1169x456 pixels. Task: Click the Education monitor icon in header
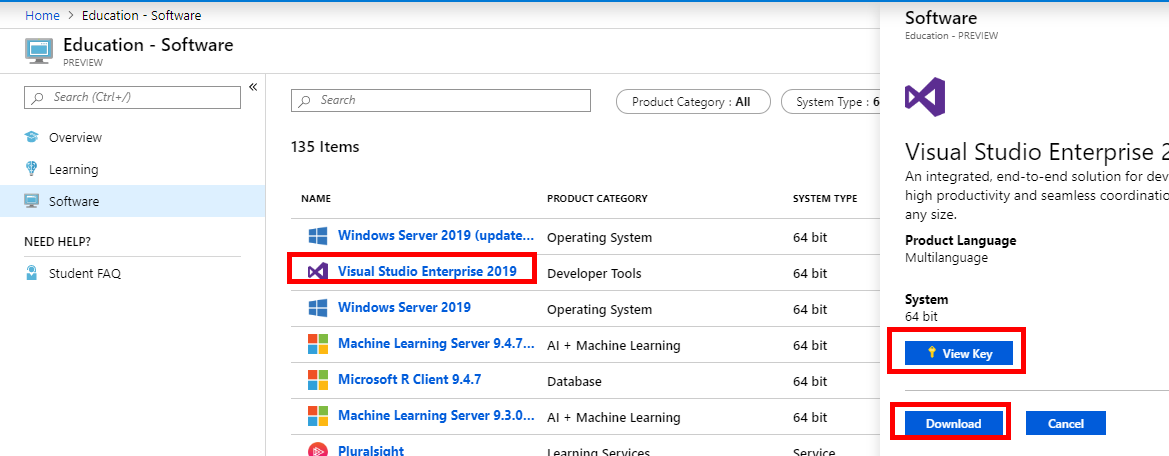coord(39,52)
